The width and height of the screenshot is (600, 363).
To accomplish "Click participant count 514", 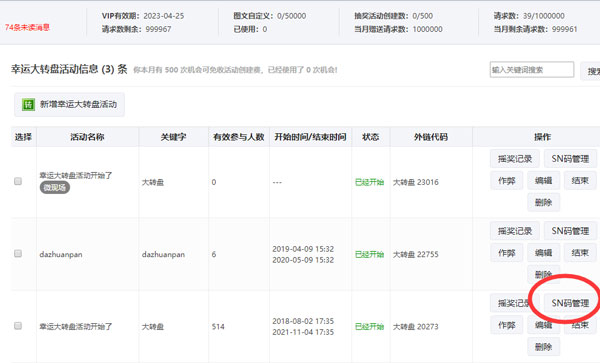I will 218,327.
